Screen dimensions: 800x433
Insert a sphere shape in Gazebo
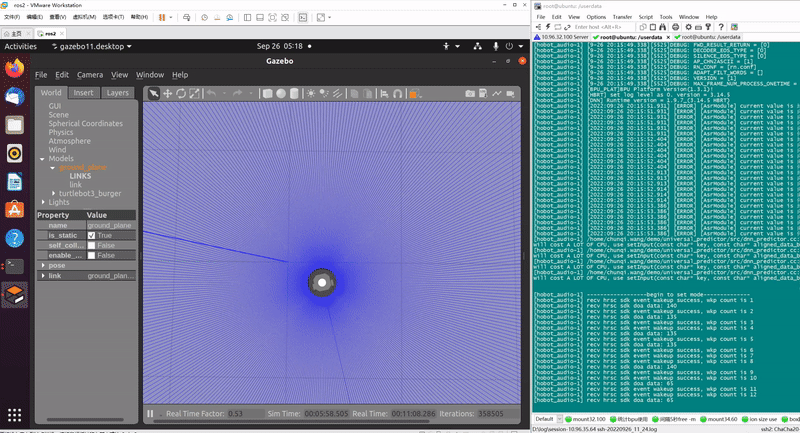[281, 93]
